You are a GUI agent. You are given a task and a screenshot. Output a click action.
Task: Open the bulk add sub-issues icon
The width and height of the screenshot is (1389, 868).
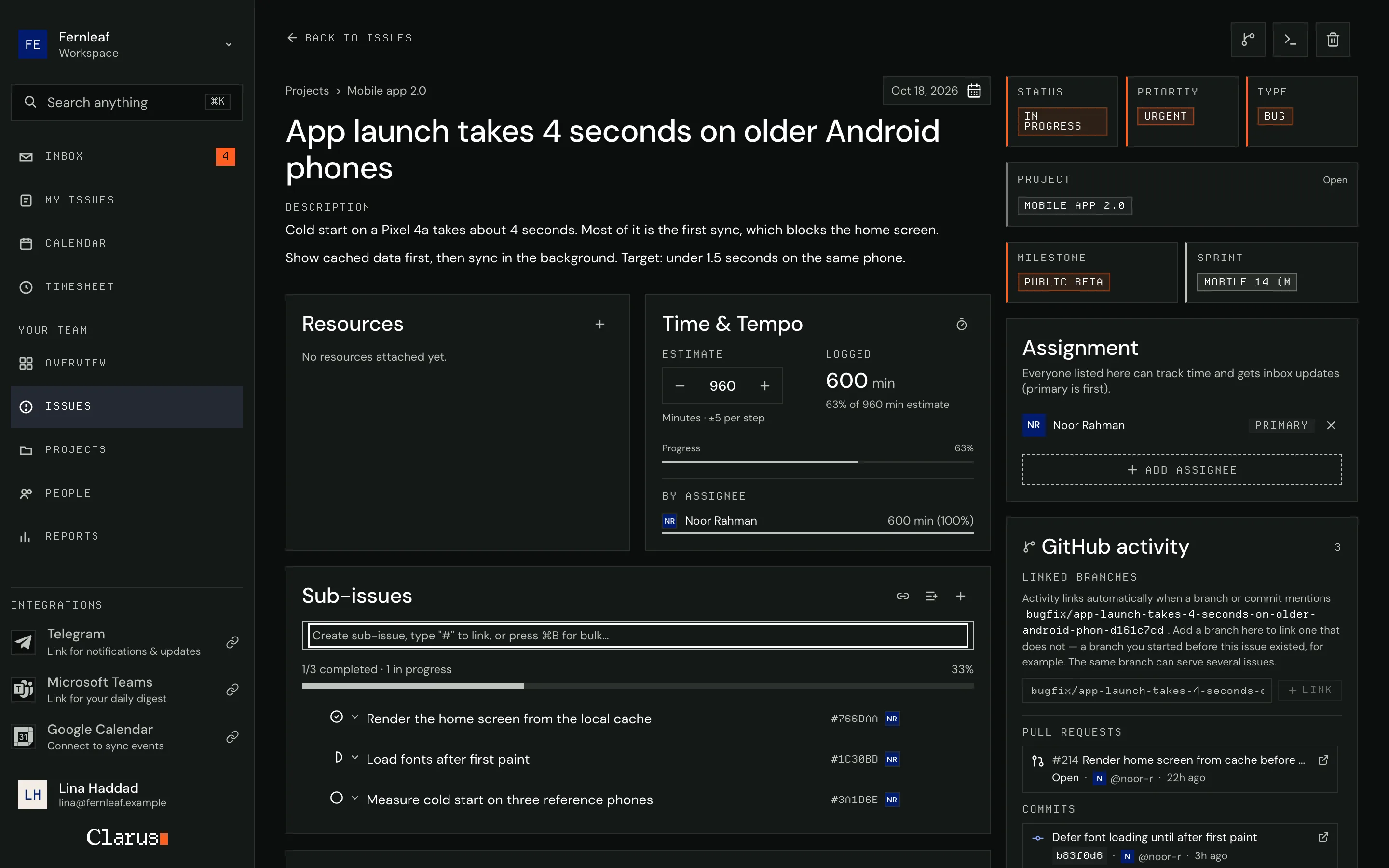coord(932,596)
